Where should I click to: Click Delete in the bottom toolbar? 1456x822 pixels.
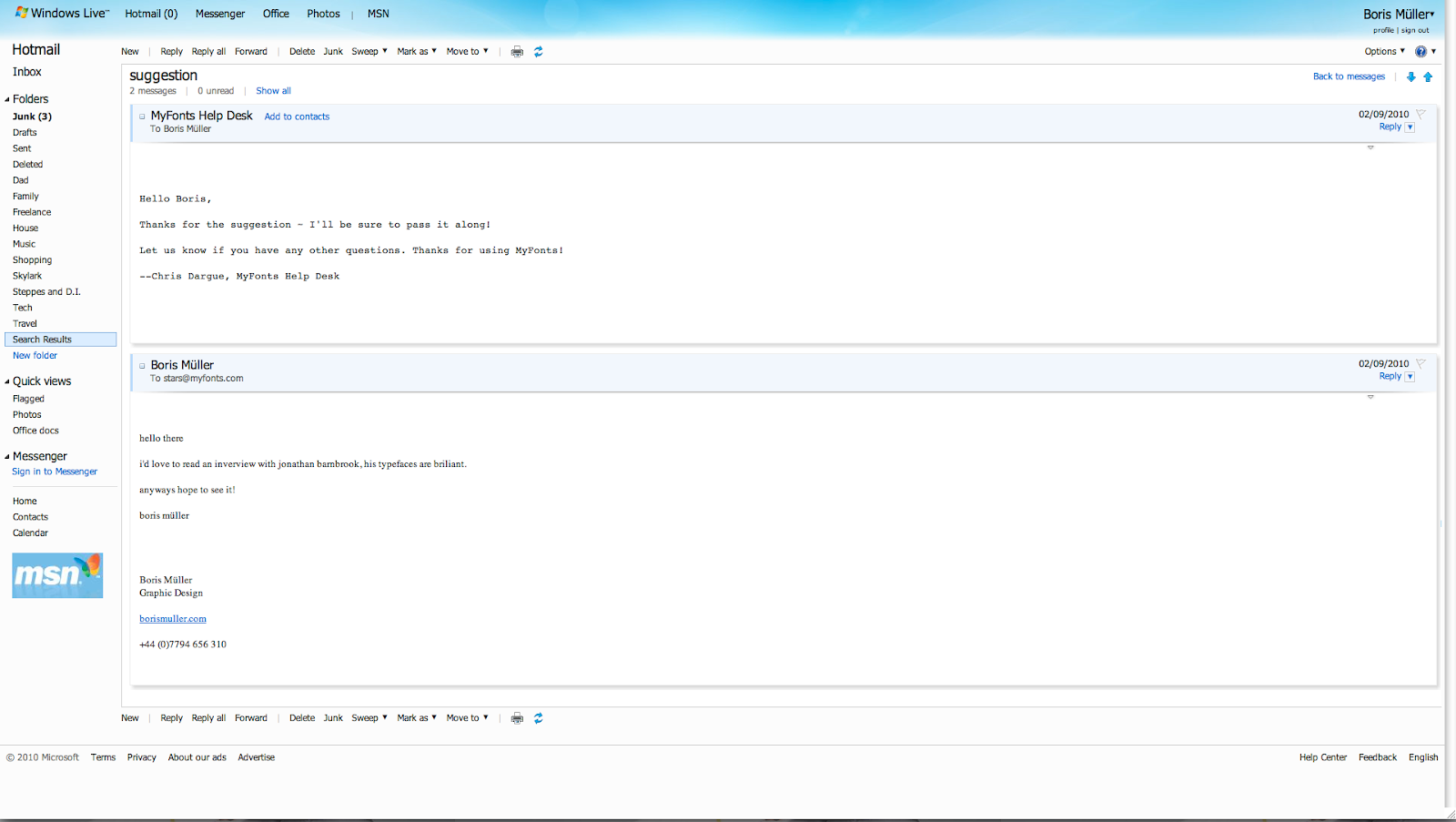[x=302, y=718]
